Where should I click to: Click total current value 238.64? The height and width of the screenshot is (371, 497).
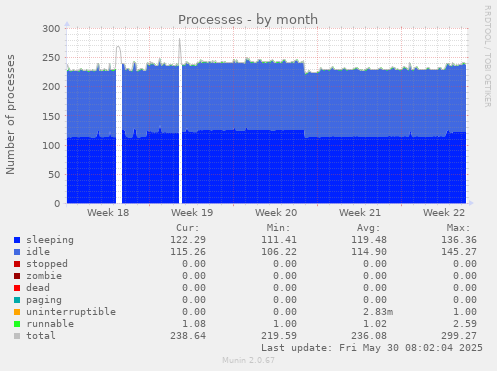[x=188, y=336]
